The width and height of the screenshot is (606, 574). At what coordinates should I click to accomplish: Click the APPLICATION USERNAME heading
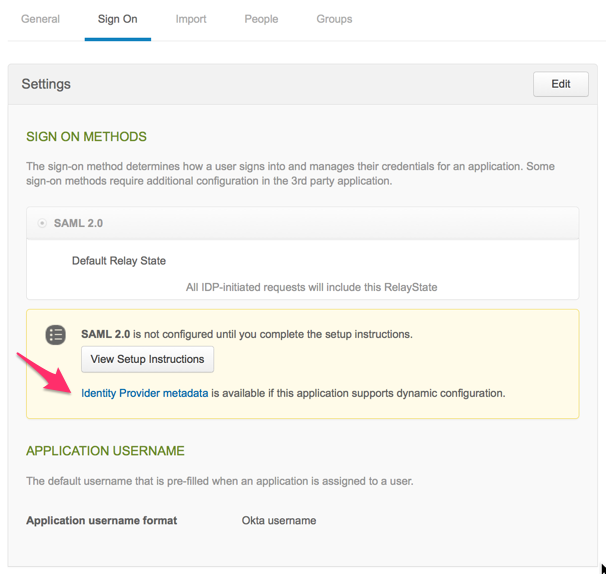click(105, 451)
